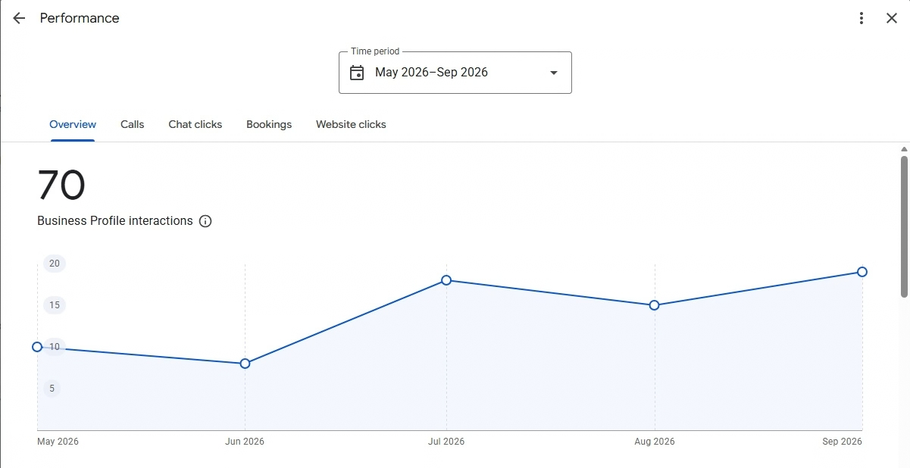Click the Business Profile interactions label
This screenshot has width=910, height=468.
(115, 221)
